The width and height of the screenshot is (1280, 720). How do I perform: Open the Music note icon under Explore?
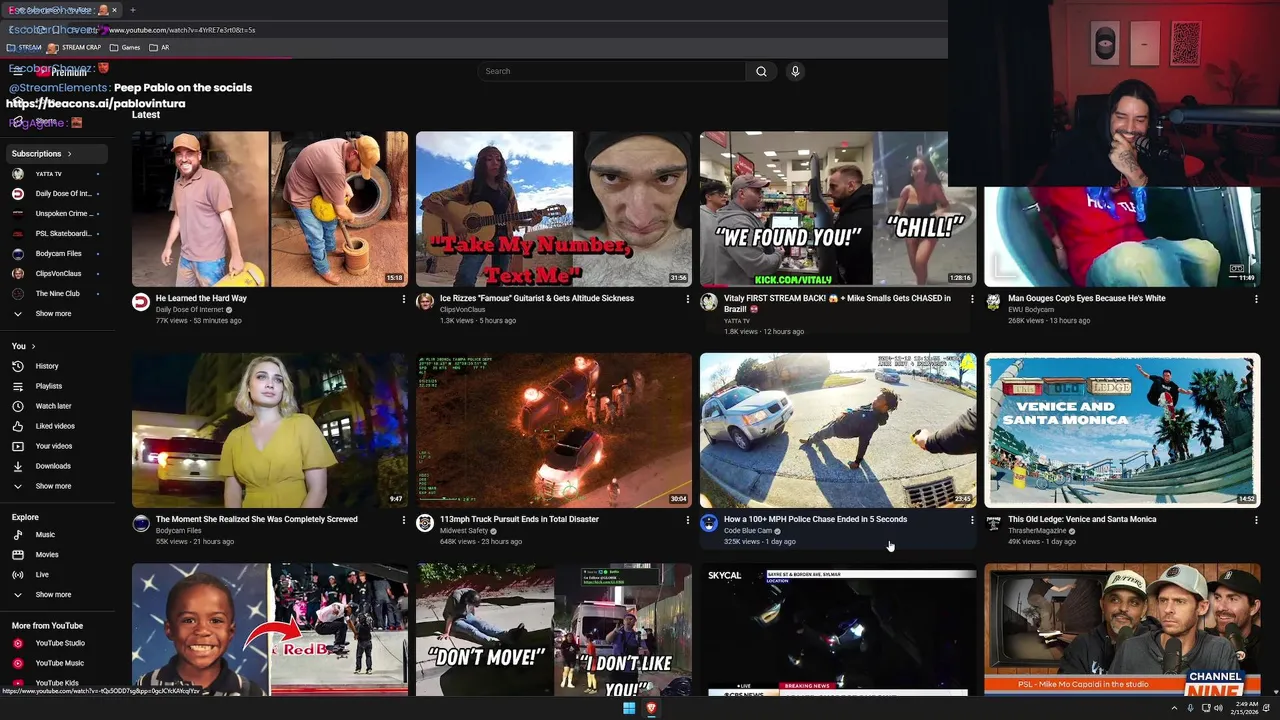pyautogui.click(x=17, y=535)
